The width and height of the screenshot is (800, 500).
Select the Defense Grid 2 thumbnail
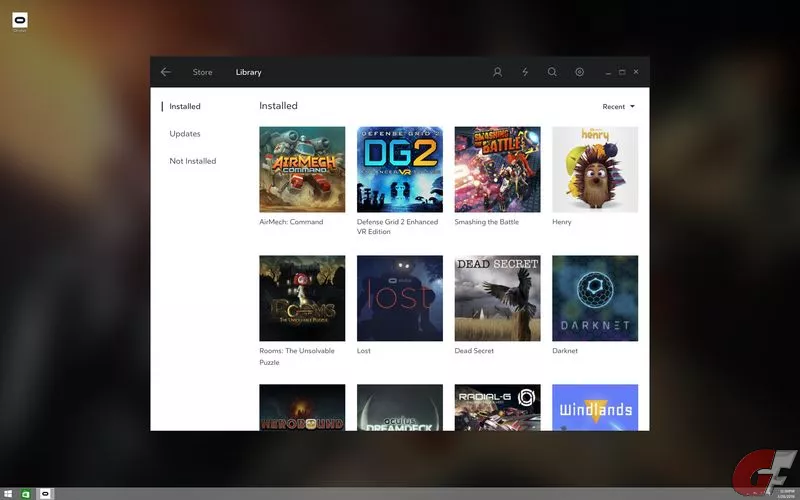(400, 169)
